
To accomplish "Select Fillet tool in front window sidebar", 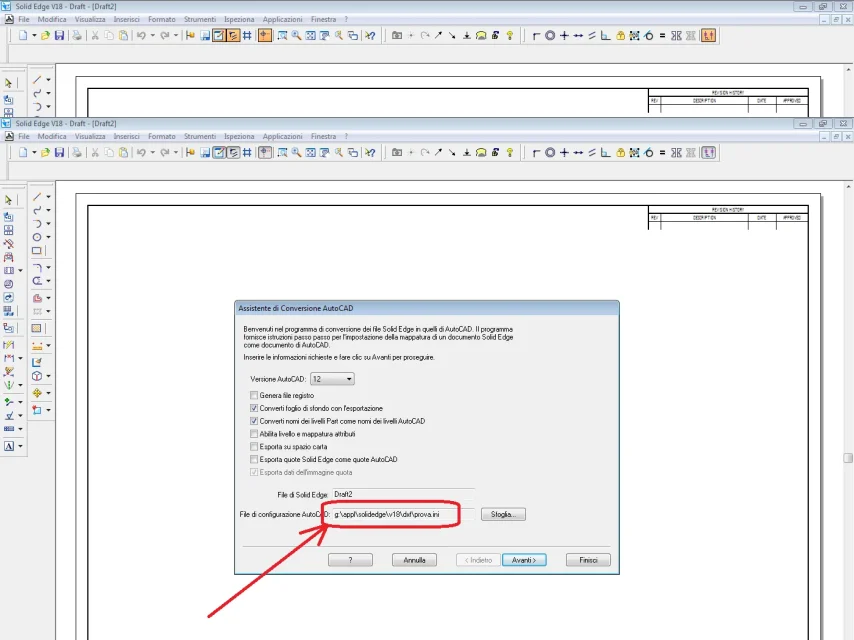I will 36,267.
